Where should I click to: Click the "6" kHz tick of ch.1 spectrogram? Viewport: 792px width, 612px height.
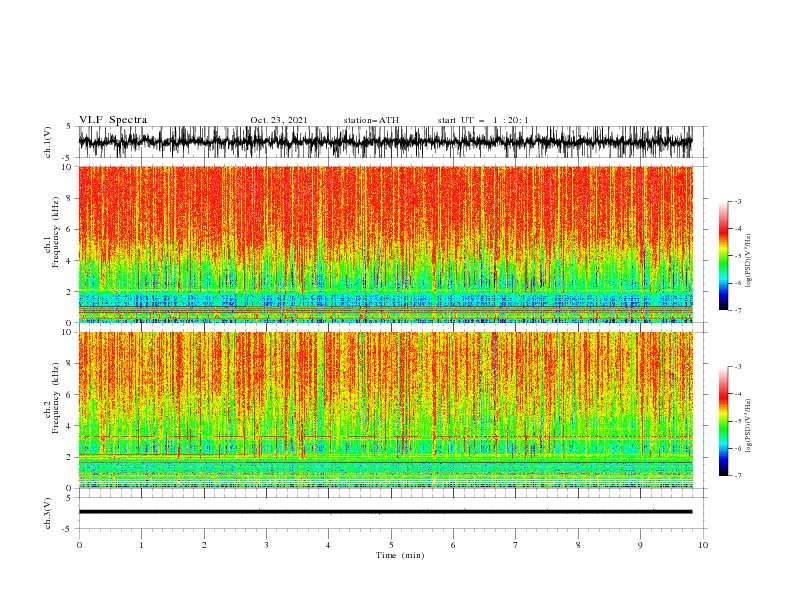tap(71, 229)
